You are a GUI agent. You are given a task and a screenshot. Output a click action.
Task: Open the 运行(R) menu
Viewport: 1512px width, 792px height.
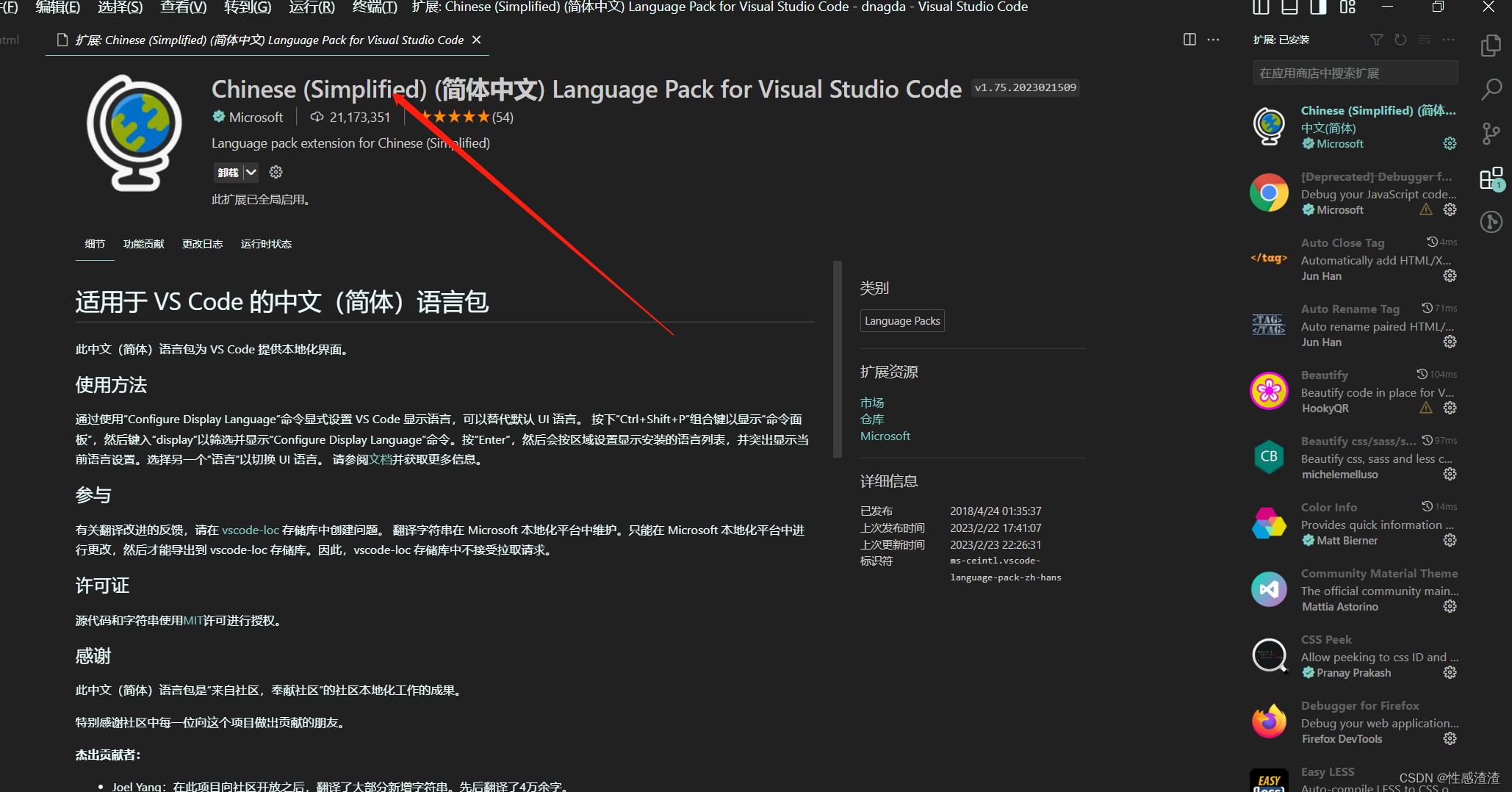click(x=312, y=7)
